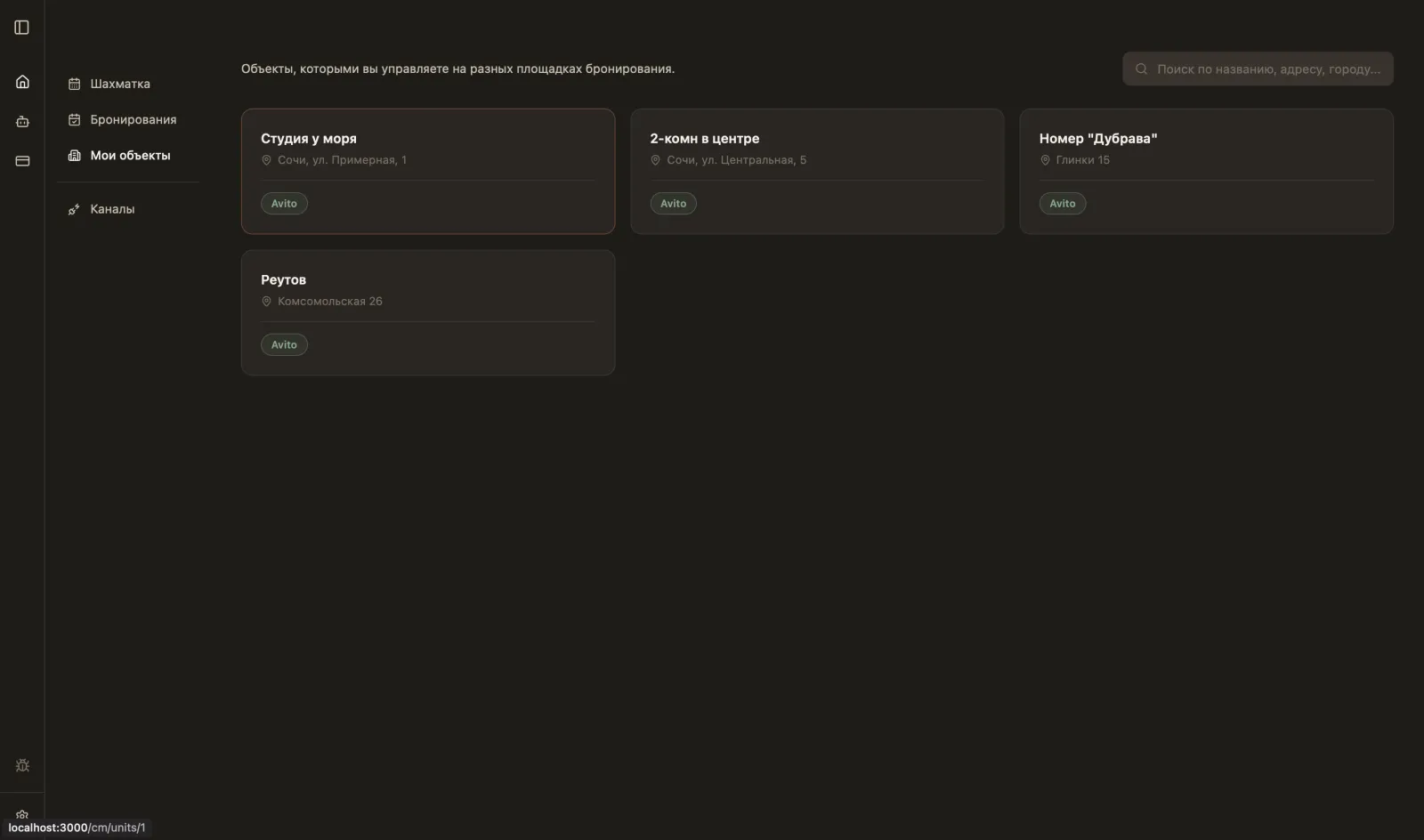The image size is (1424, 840).
Task: Click Avito badge on Студия у моря
Action: coord(284,204)
